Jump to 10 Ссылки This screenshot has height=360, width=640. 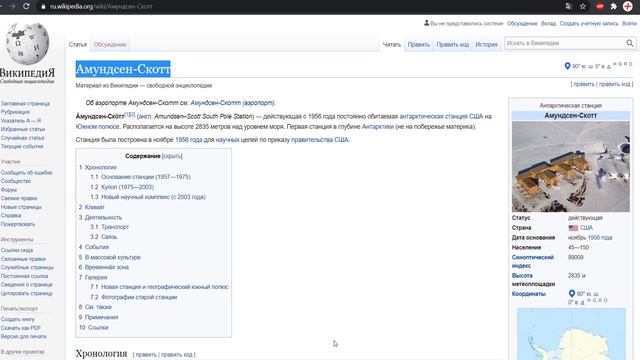tap(98, 328)
